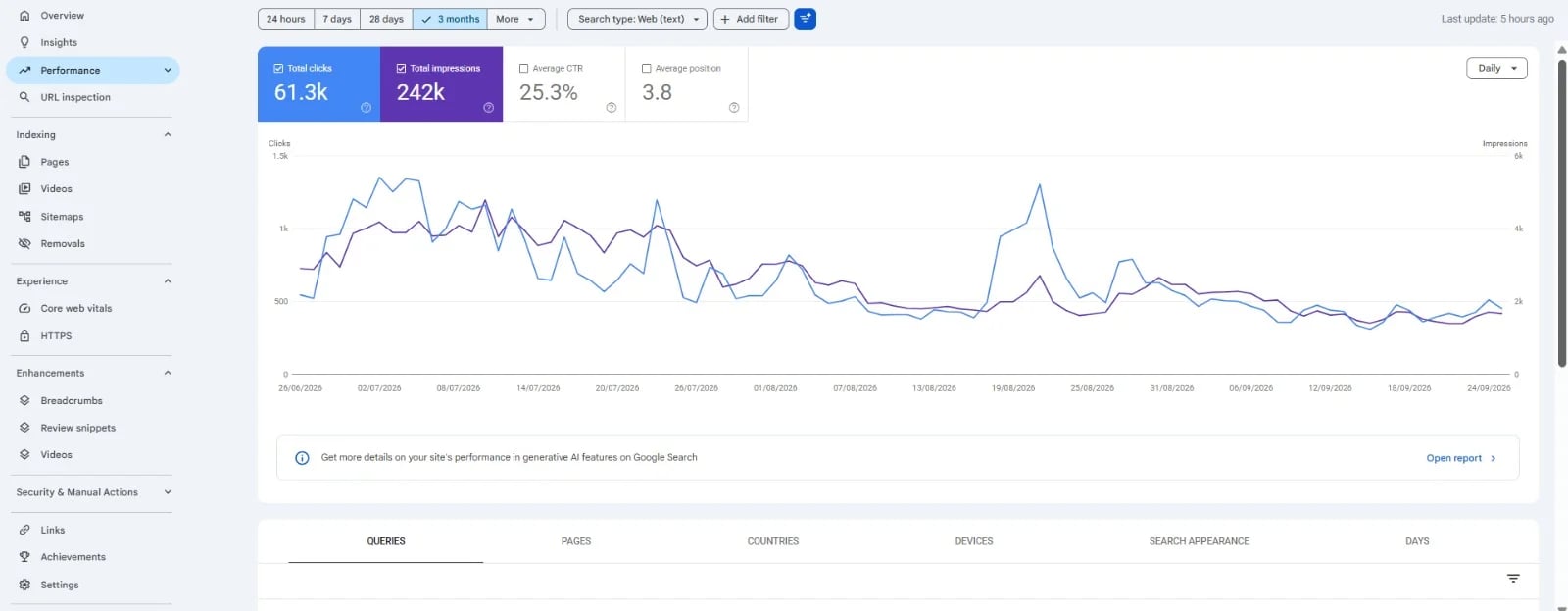The width and height of the screenshot is (1568, 611).
Task: Uncheck the Total impressions checkbox
Action: 401,69
